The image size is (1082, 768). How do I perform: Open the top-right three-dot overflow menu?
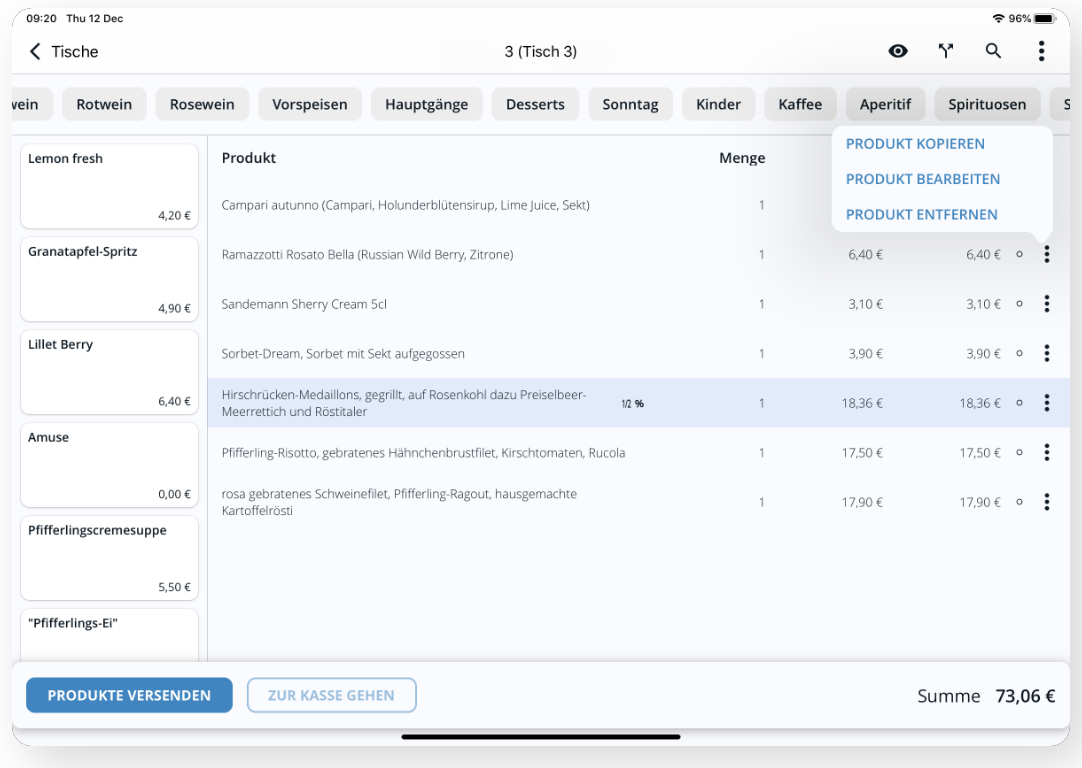point(1041,51)
